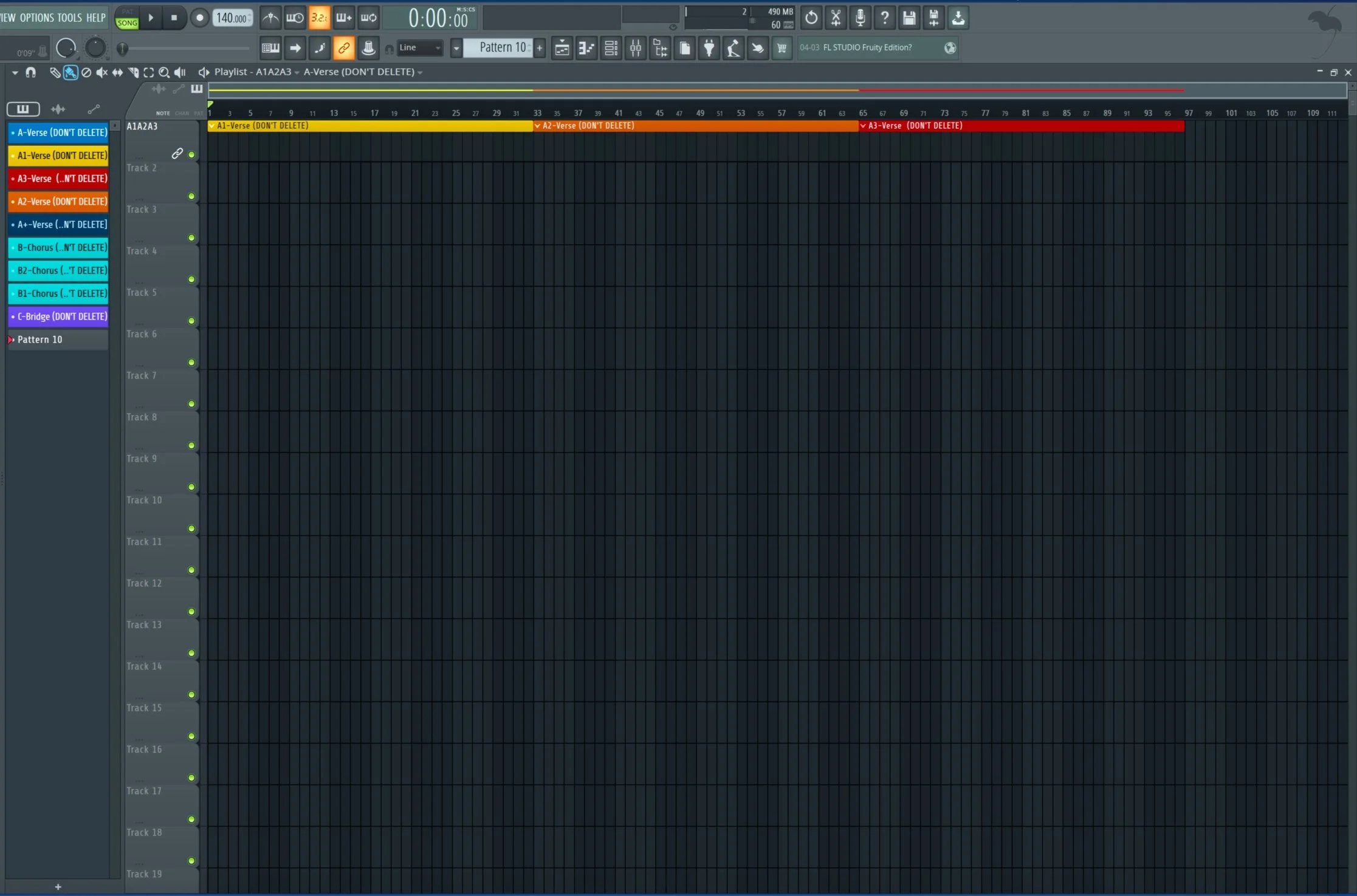Click the Save project floppy icon
The image size is (1357, 896).
point(909,18)
